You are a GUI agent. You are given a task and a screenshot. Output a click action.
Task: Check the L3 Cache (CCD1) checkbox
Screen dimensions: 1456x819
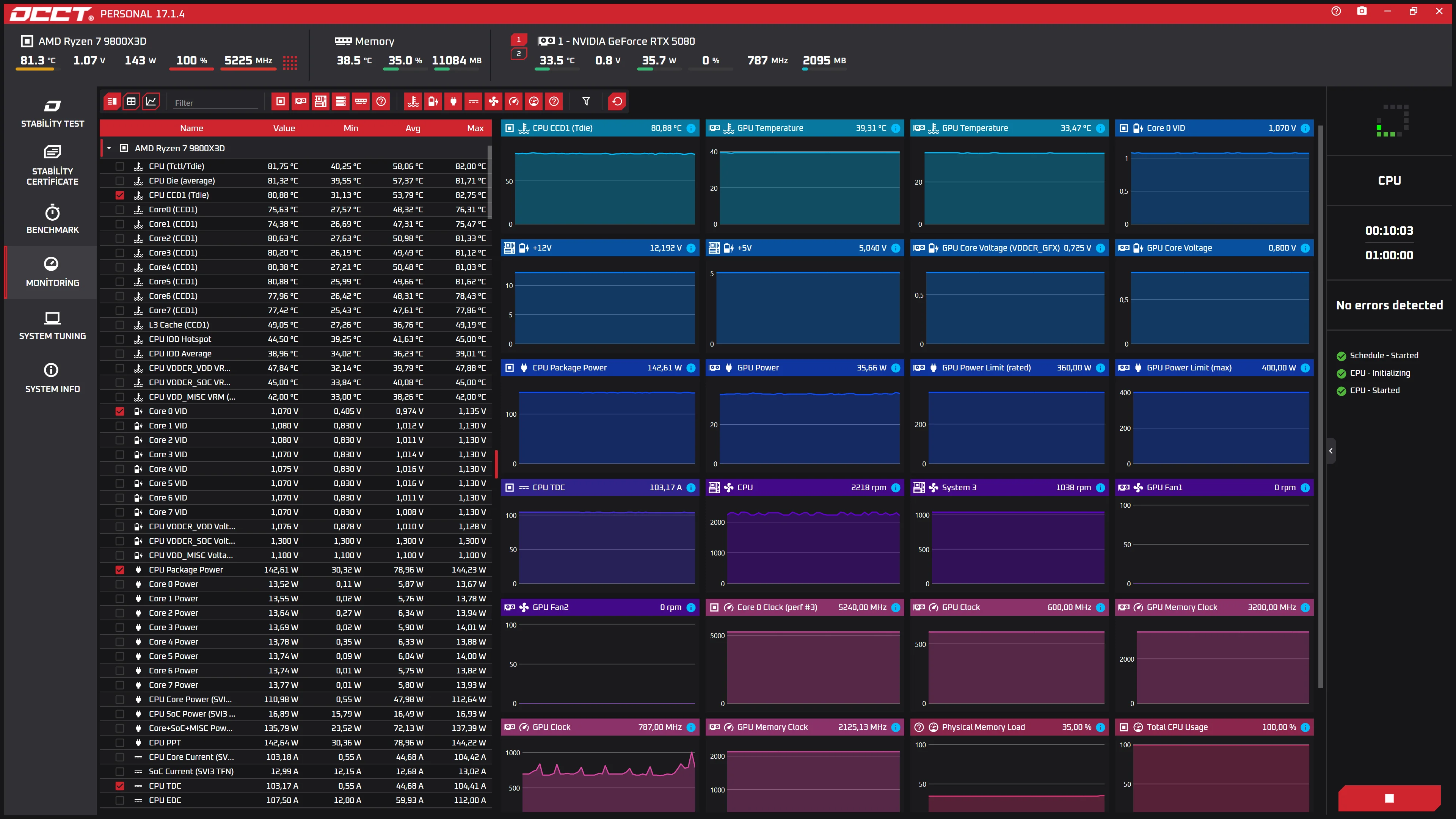(120, 325)
